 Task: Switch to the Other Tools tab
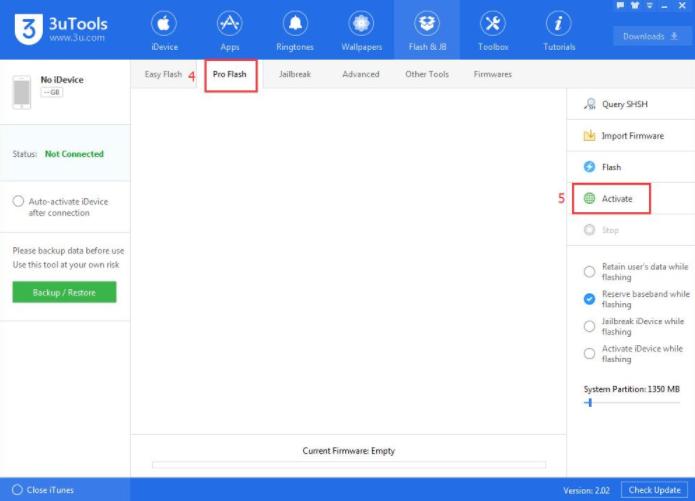coord(427,74)
